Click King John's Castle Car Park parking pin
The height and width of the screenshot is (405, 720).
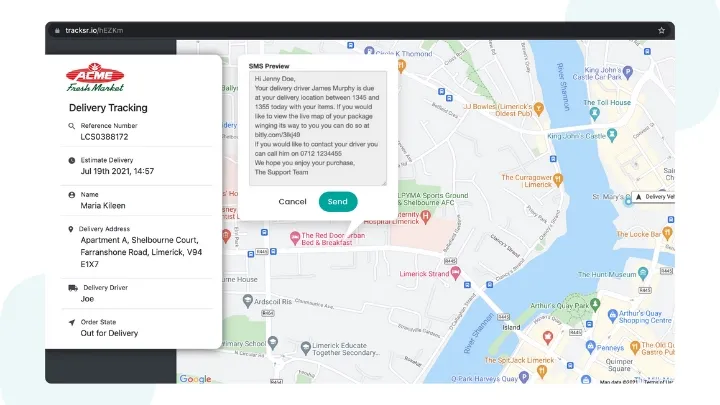click(628, 72)
